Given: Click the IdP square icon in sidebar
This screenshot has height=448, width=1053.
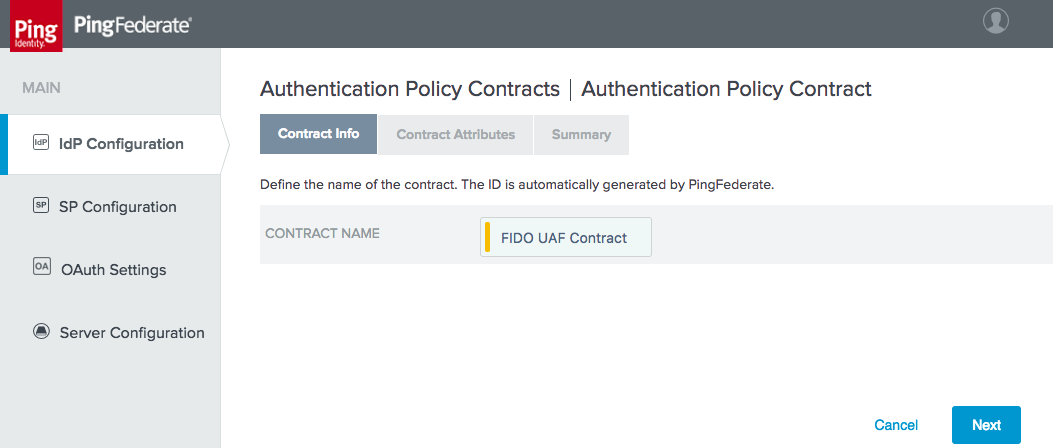Looking at the screenshot, I should pos(41,142).
